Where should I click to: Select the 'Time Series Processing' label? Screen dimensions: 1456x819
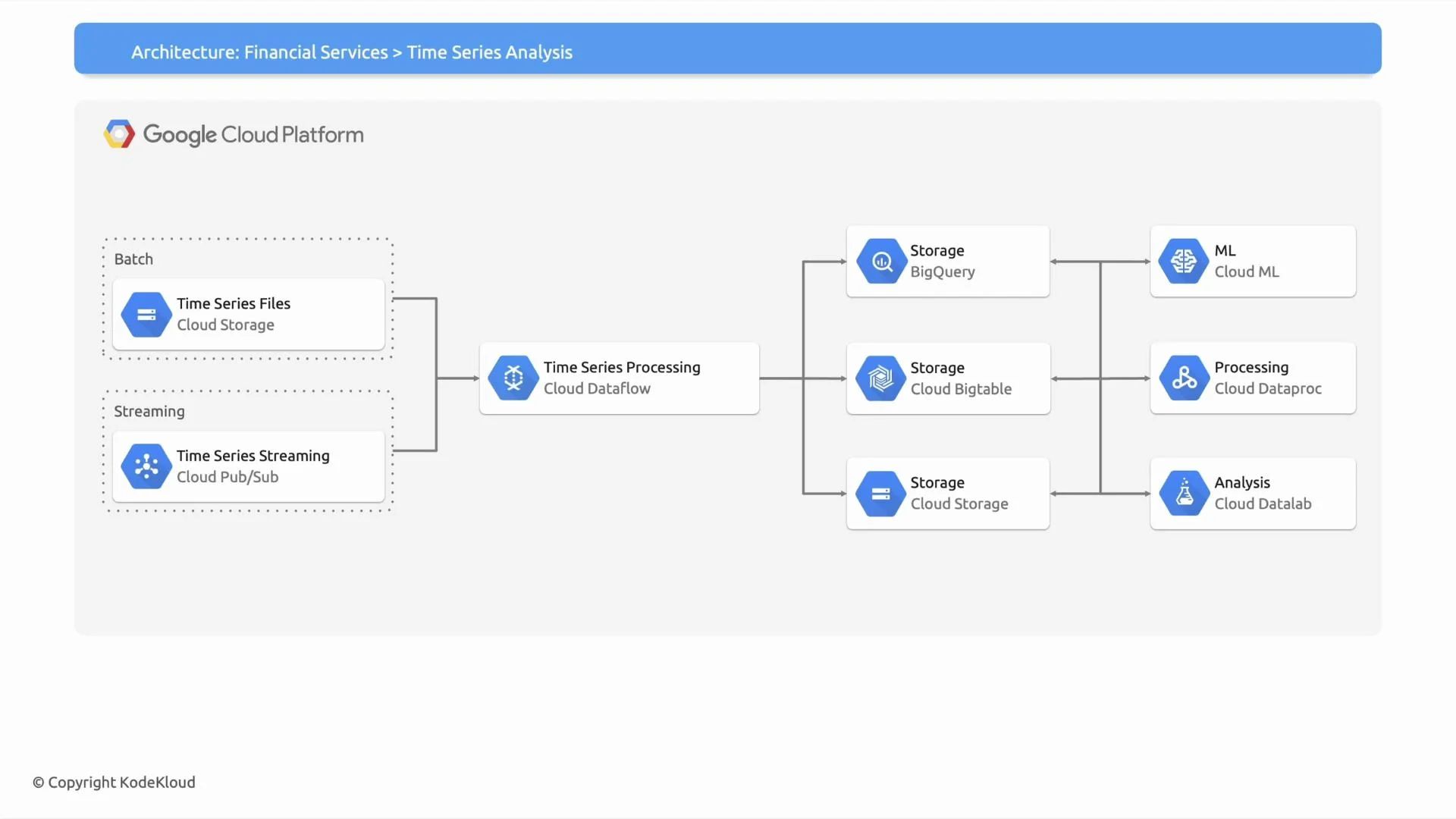622,368
